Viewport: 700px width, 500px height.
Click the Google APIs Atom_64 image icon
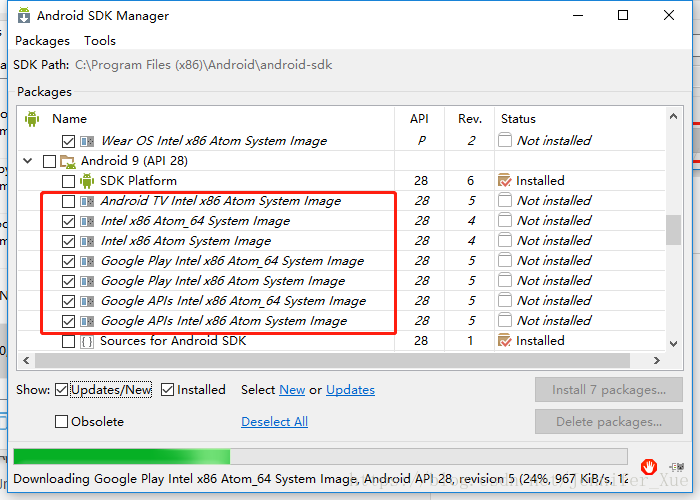[x=87, y=301]
